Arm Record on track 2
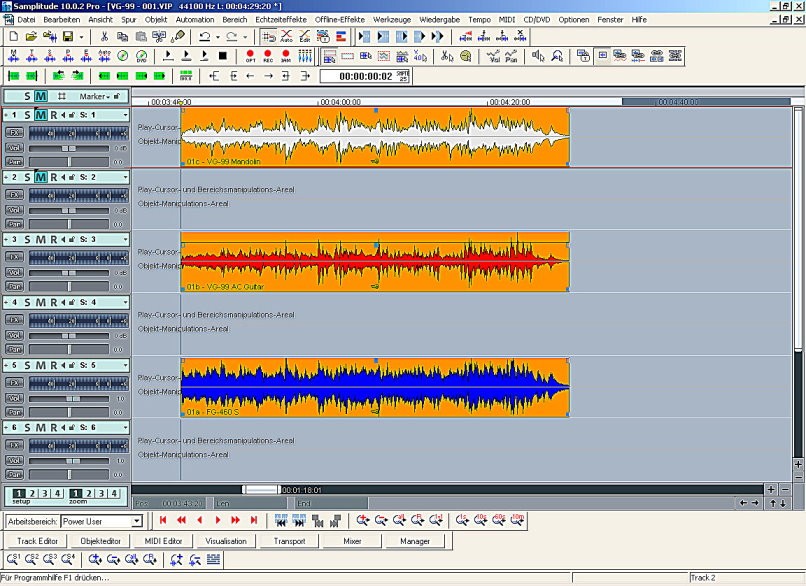The height and width of the screenshot is (586, 806). point(53,177)
